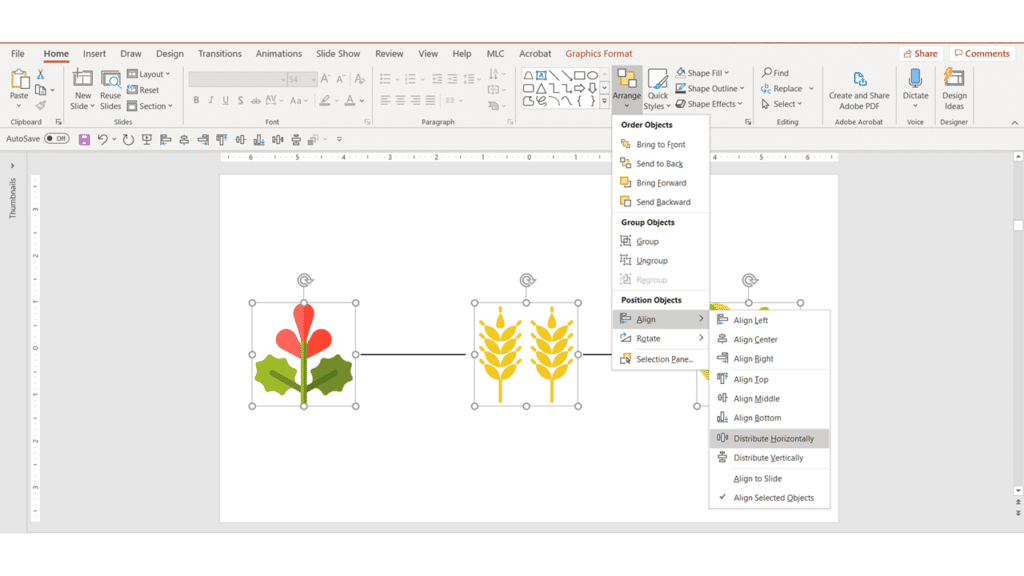Viewport: 1024px width, 576px height.
Task: Open the Layout dropdown
Action: 154,74
